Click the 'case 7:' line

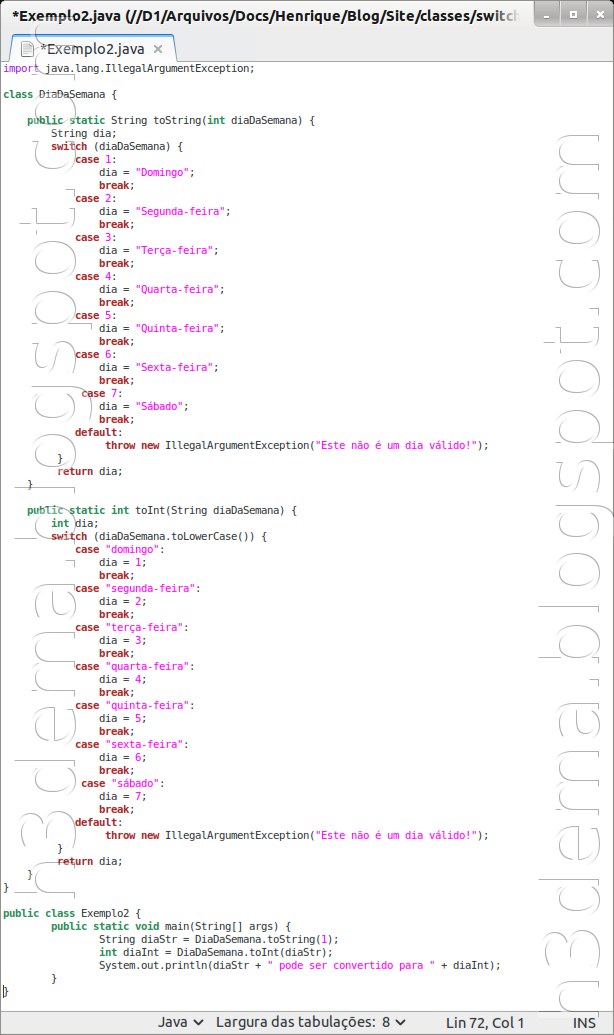tap(102, 393)
